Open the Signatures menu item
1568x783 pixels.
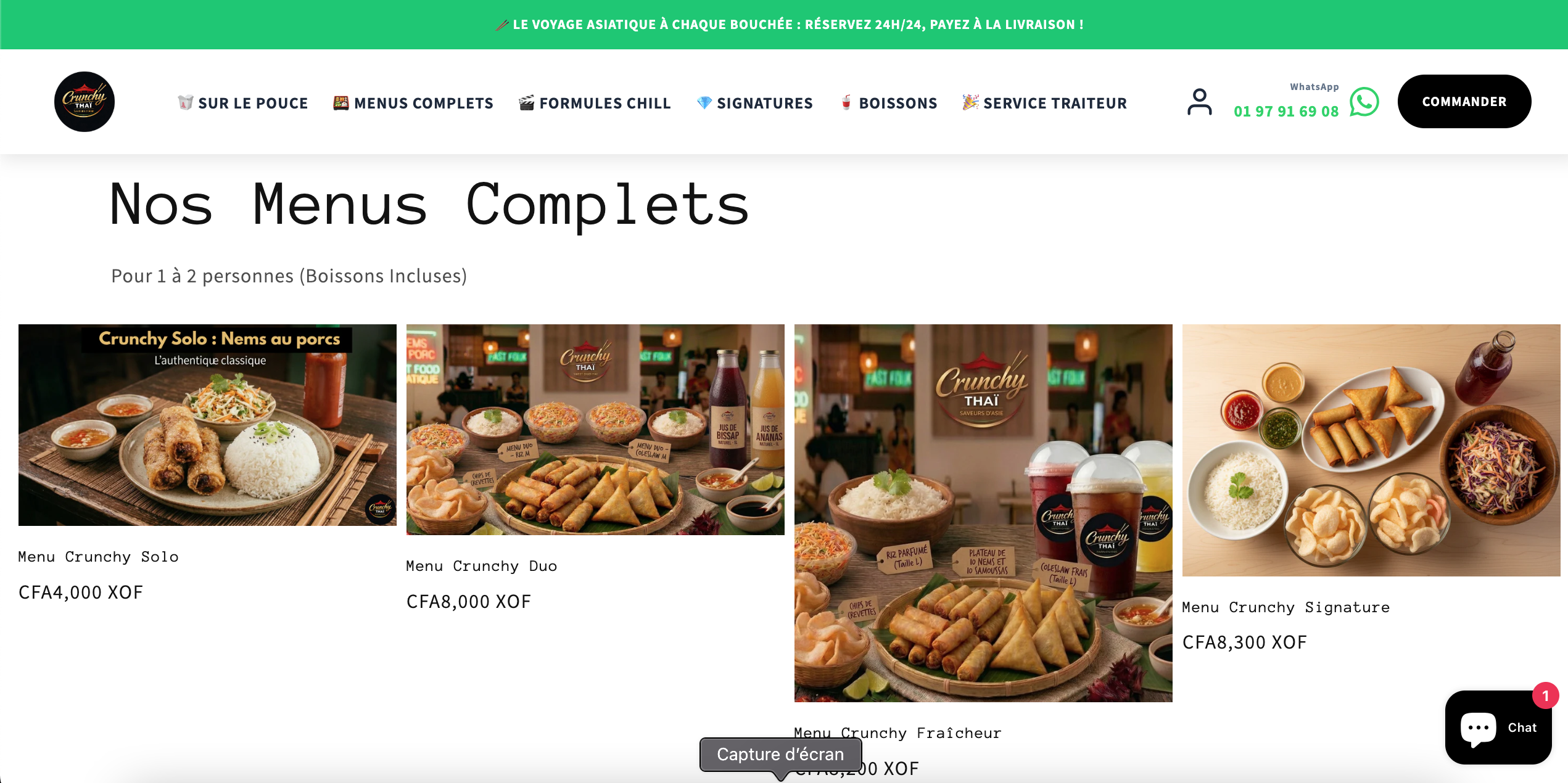click(754, 103)
